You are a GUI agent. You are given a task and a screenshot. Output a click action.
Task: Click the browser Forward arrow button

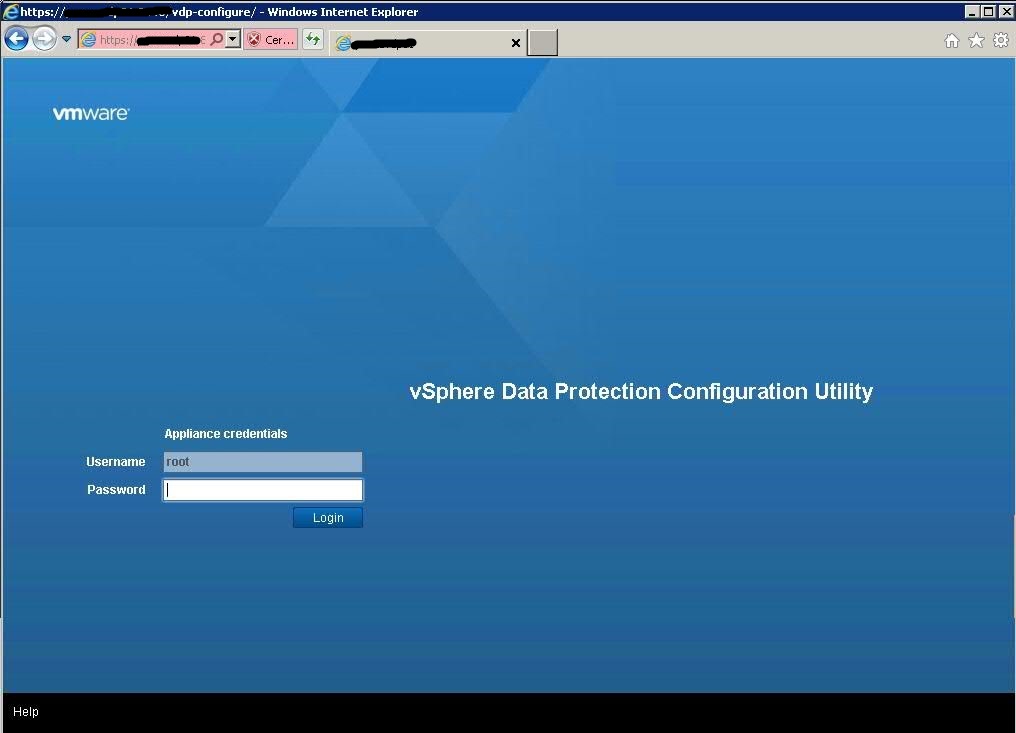[x=45, y=39]
